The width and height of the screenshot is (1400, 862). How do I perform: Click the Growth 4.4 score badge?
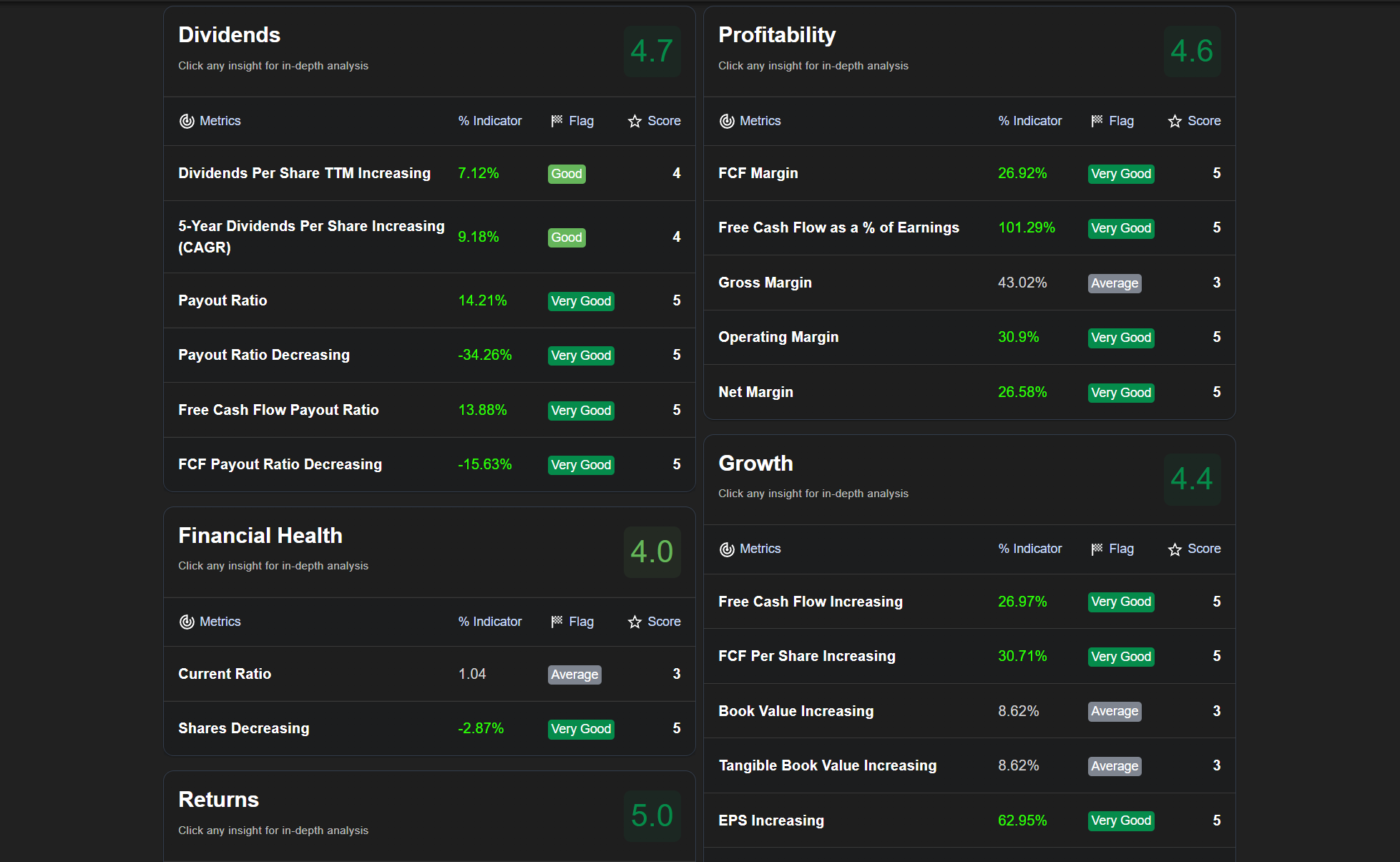(1192, 479)
